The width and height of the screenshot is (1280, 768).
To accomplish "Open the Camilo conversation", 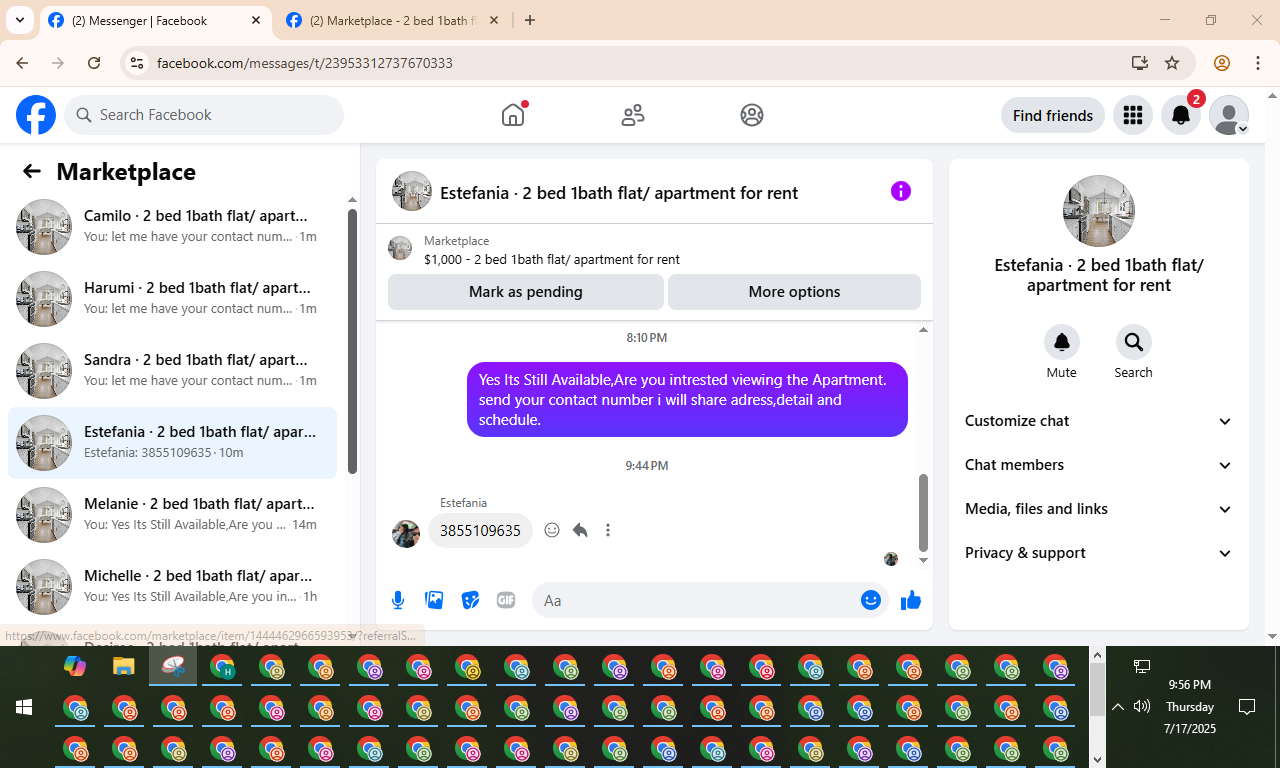I will click(x=172, y=227).
